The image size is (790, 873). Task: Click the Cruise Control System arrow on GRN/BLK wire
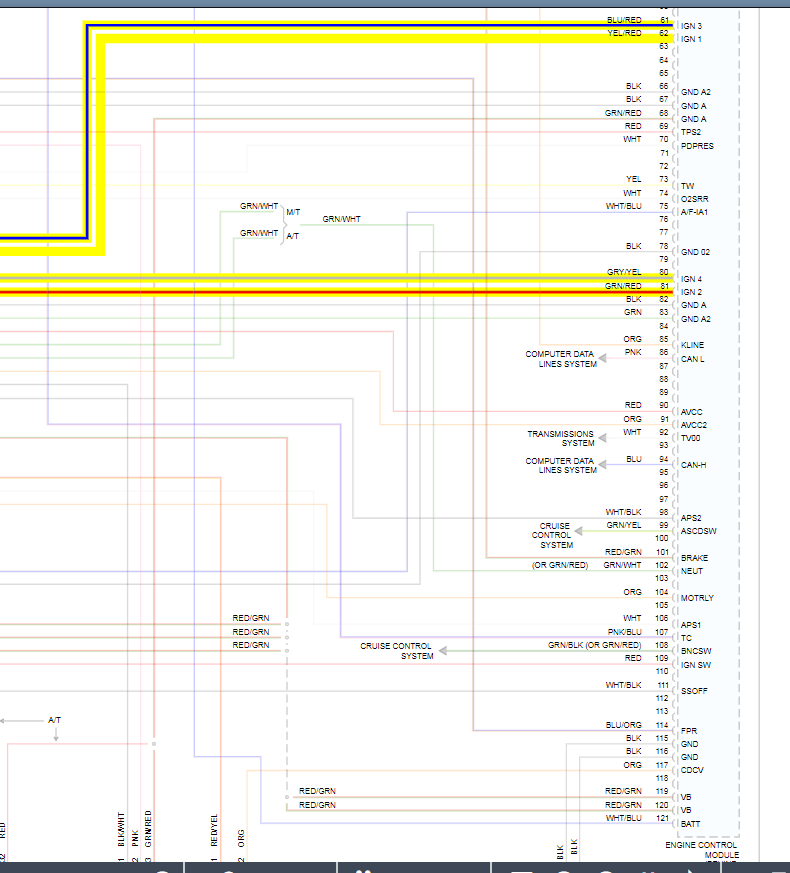pyautogui.click(x=443, y=650)
